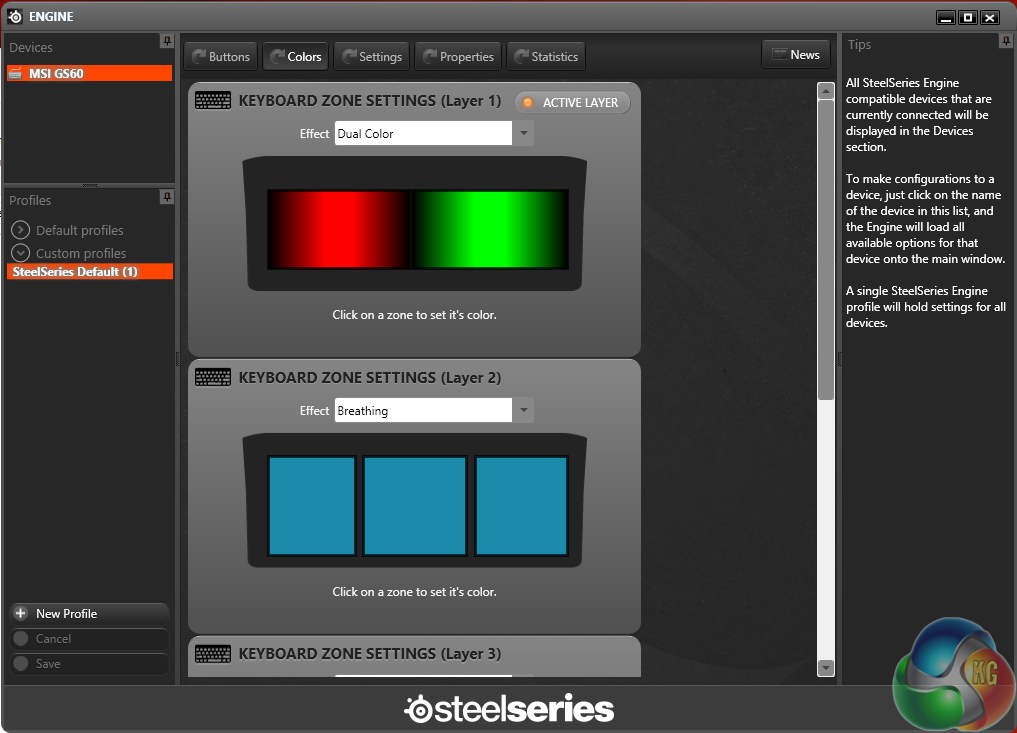The width and height of the screenshot is (1017, 733).
Task: Switch to the Colors tab
Action: click(296, 56)
